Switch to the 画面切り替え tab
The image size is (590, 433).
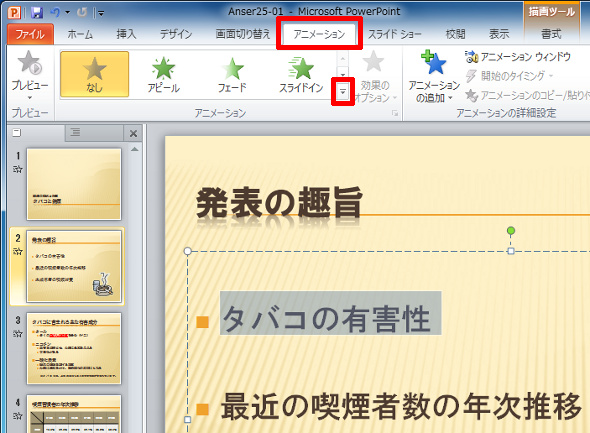243,34
